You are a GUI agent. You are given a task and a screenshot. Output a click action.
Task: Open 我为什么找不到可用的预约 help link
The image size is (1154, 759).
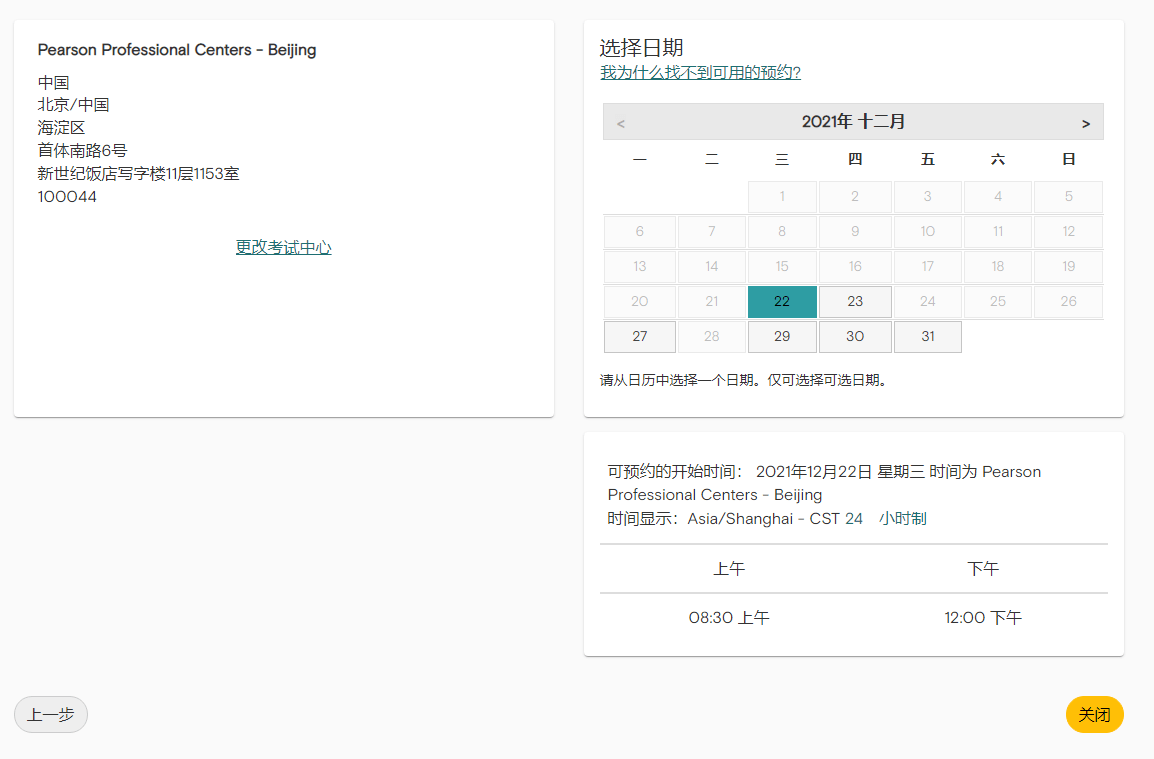700,73
